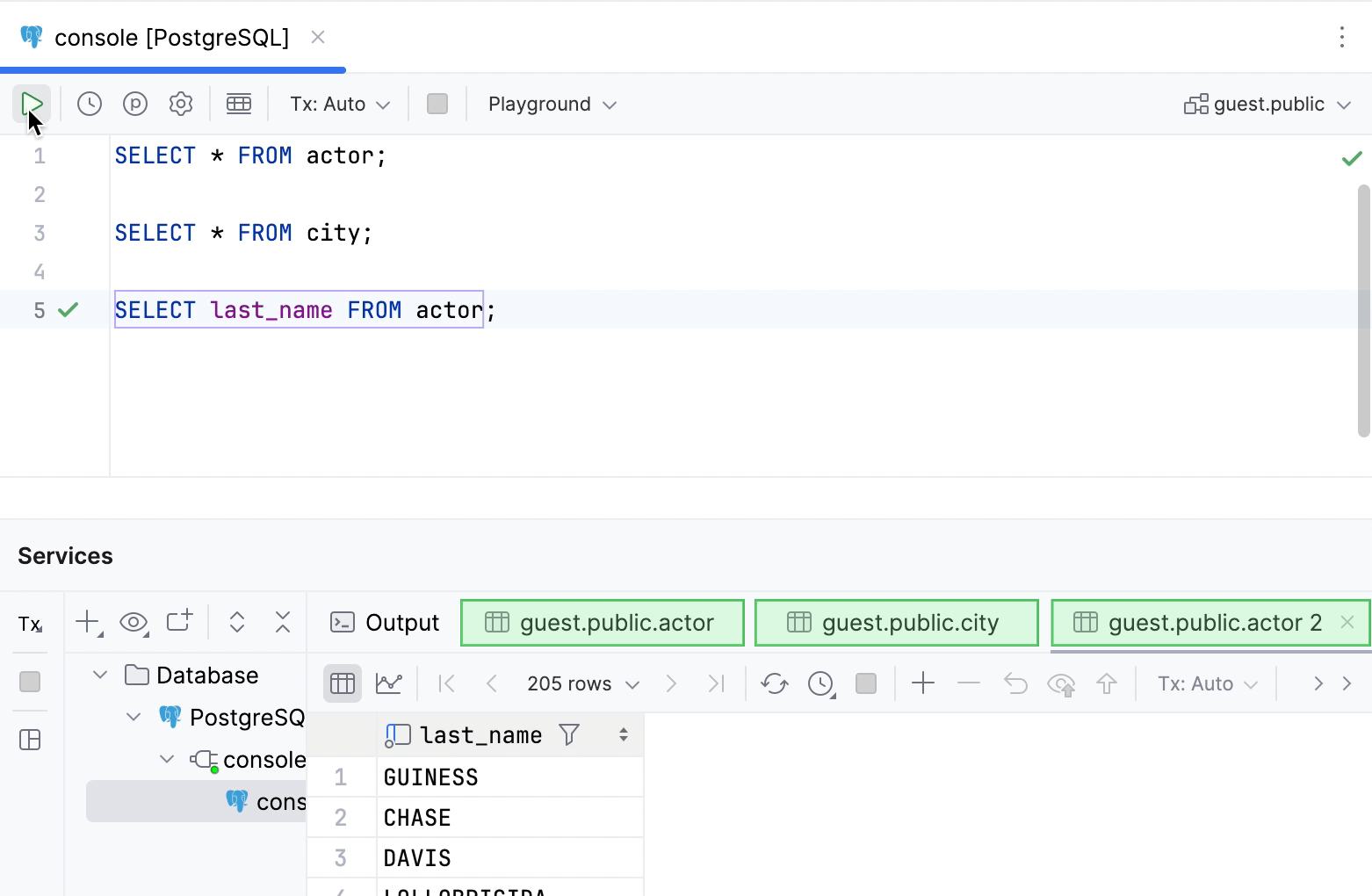This screenshot has width=1372, height=896.
Task: Open the Playground schema switcher
Action: pyautogui.click(x=551, y=104)
